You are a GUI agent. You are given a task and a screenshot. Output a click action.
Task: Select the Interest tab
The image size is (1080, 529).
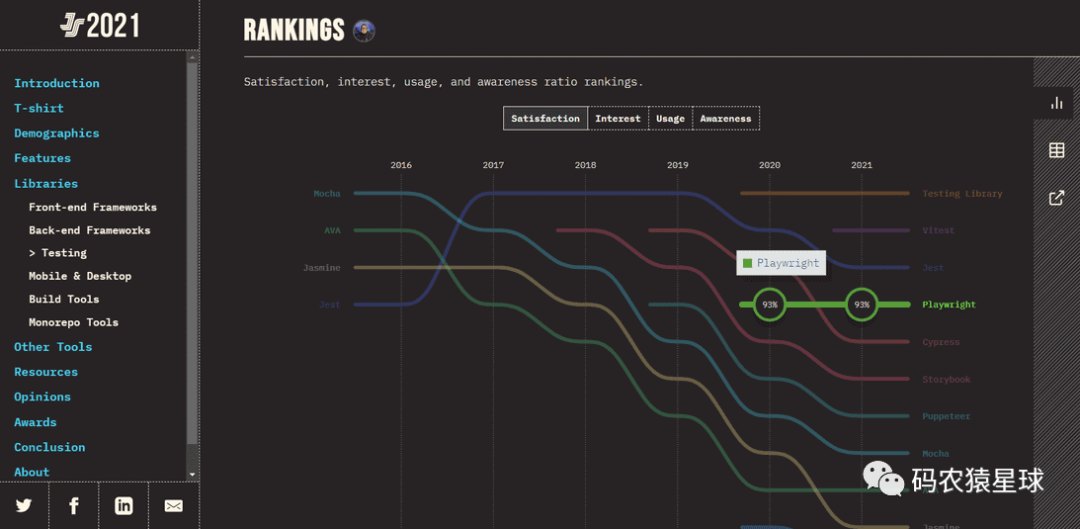(x=618, y=118)
